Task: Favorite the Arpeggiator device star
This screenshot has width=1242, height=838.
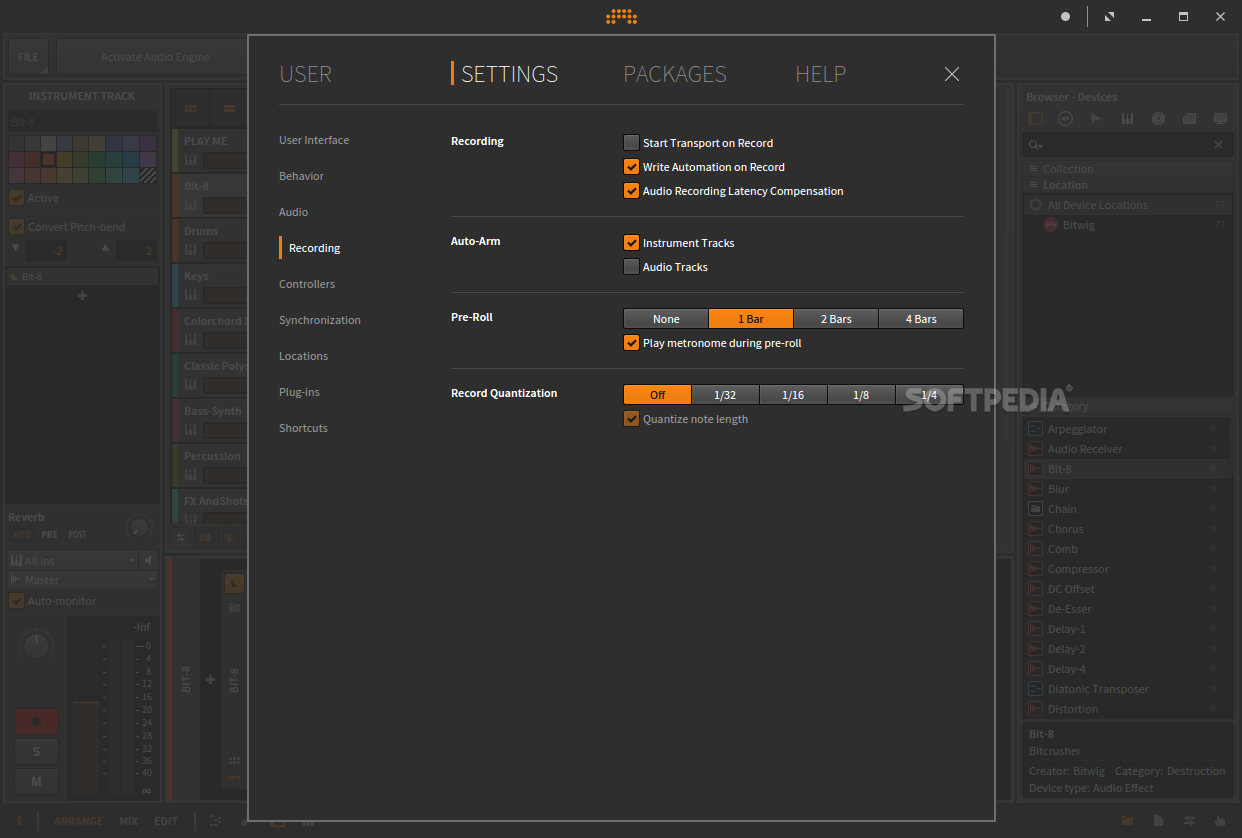Action: [1213, 429]
